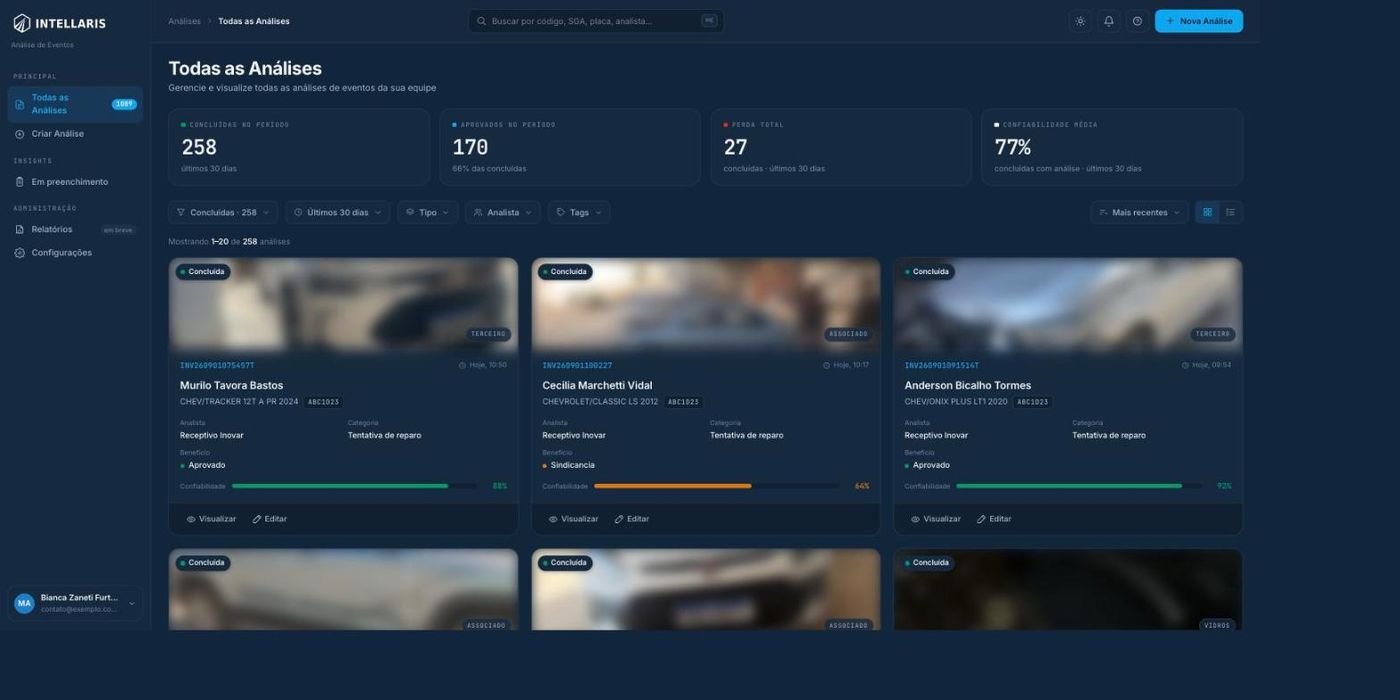Switch to grid view

coord(1207,212)
